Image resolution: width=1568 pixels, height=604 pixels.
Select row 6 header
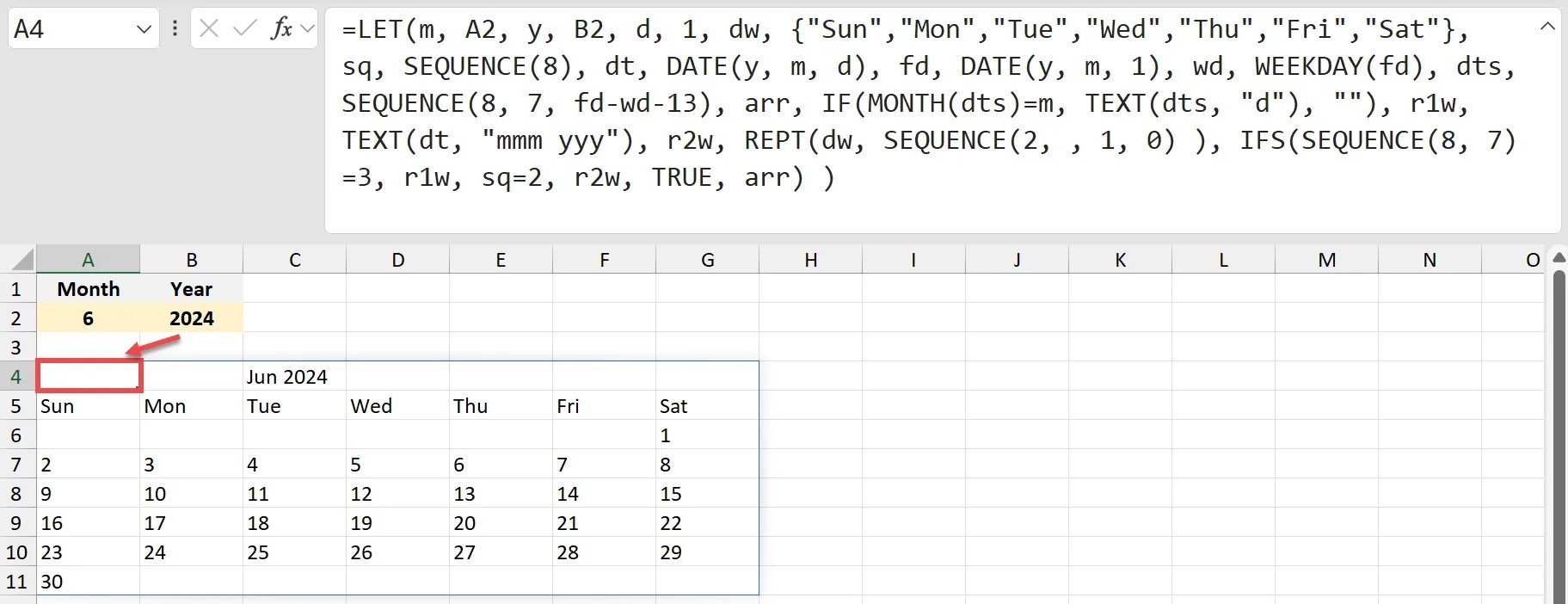pos(17,435)
